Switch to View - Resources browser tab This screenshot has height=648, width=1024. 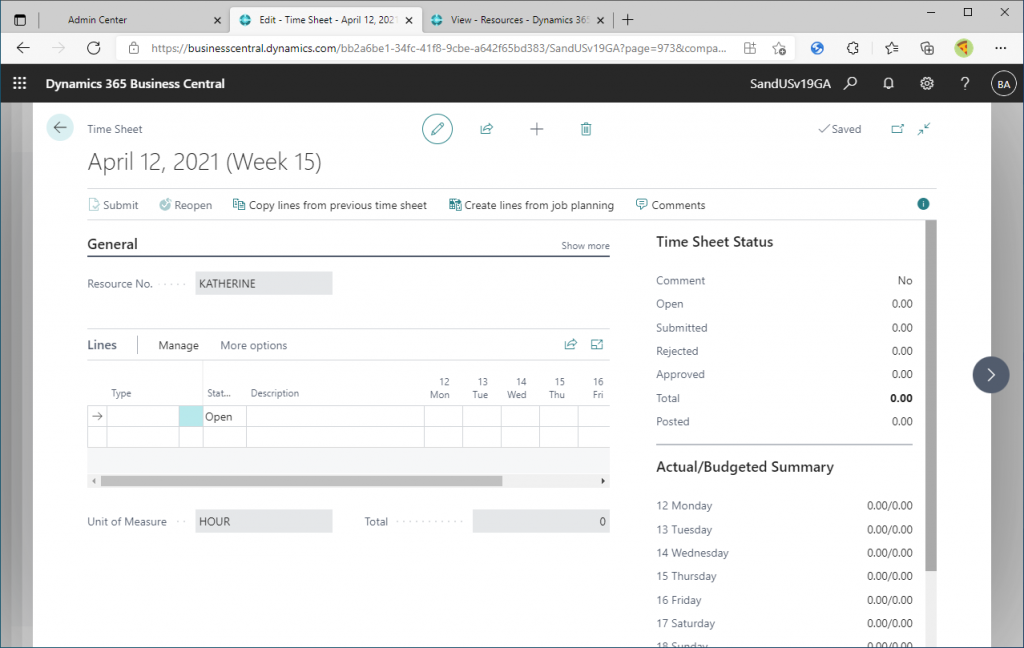(508, 20)
